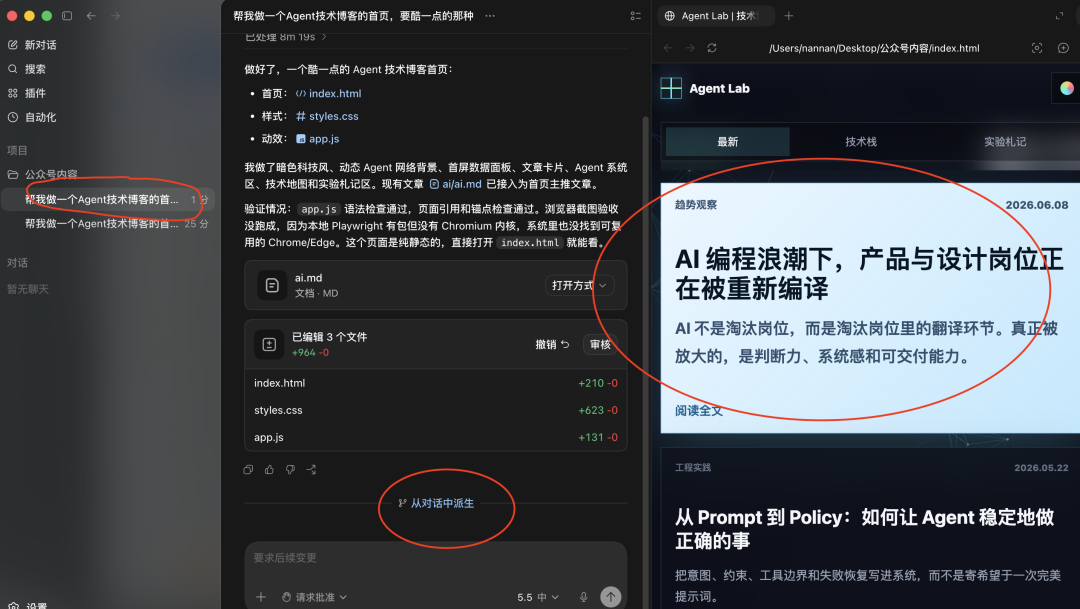Open 阅读全文 on the featured article
The image size is (1080, 609).
coord(698,411)
